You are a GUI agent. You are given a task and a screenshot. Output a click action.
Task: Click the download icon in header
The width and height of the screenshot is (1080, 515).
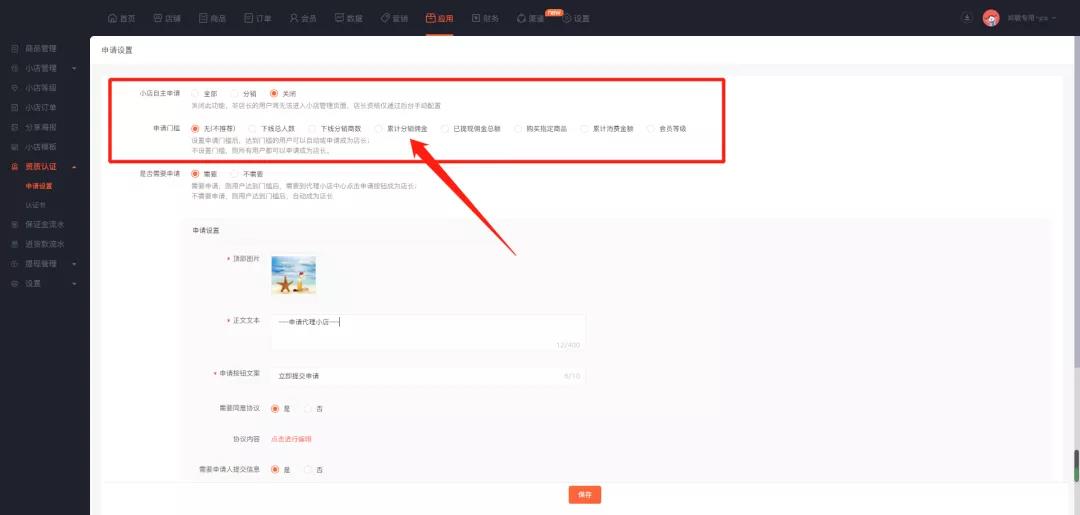click(x=967, y=18)
